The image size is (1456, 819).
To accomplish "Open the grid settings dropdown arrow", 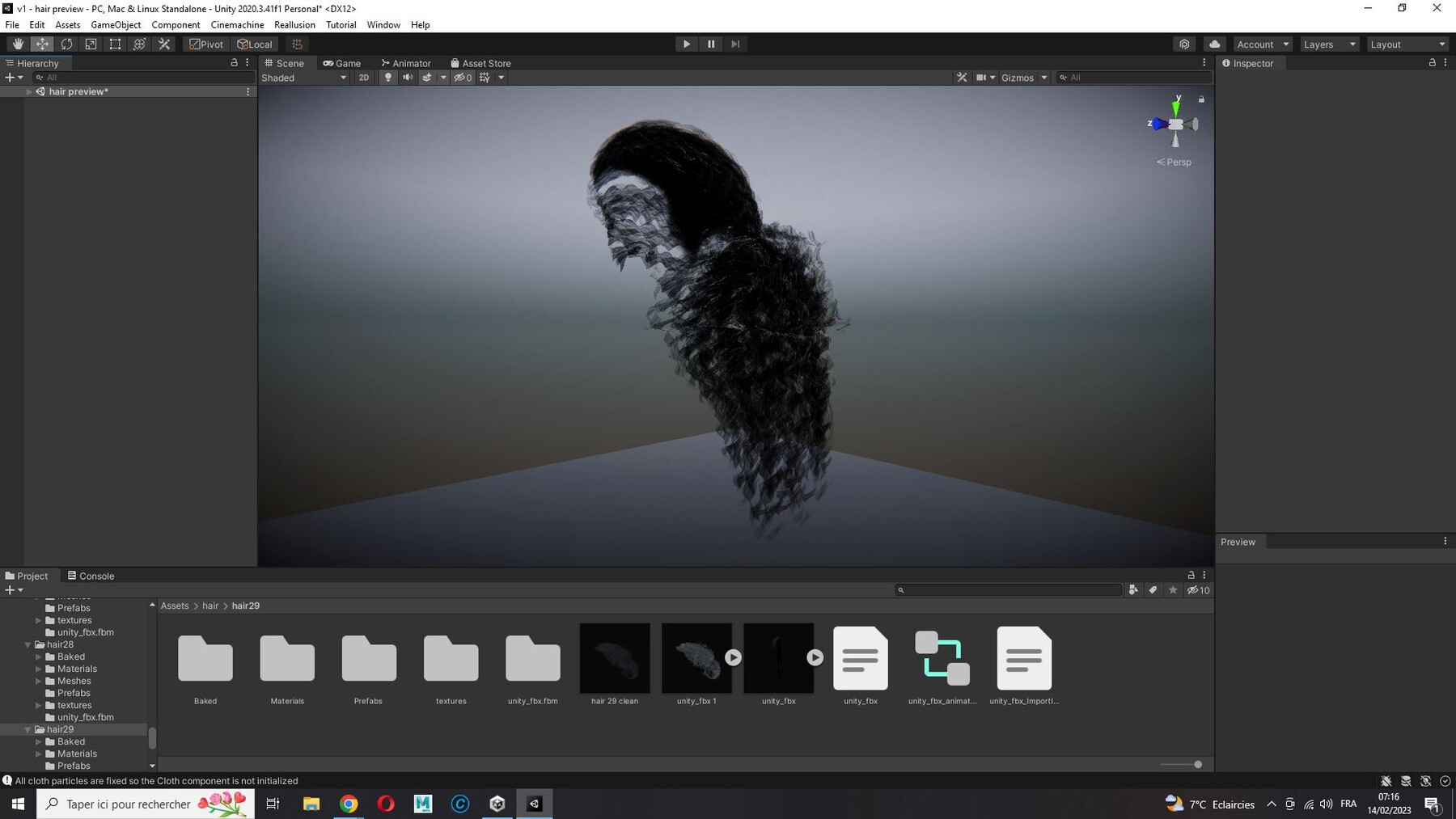I will coord(501,78).
